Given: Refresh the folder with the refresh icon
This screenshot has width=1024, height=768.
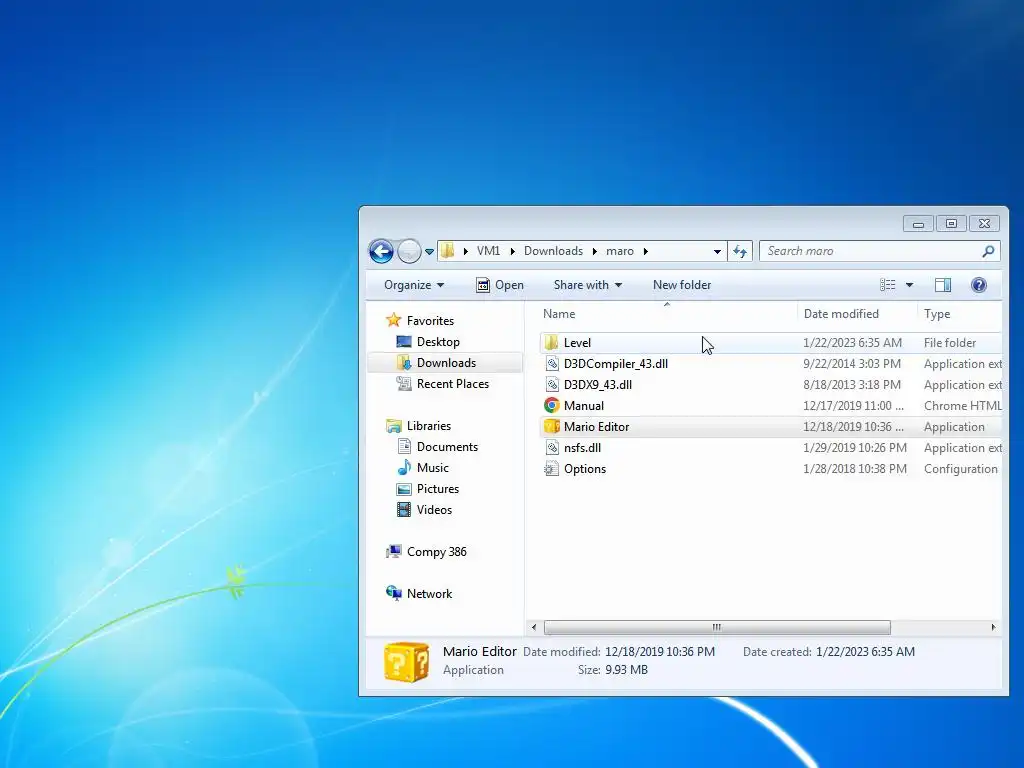Looking at the screenshot, I should [740, 251].
